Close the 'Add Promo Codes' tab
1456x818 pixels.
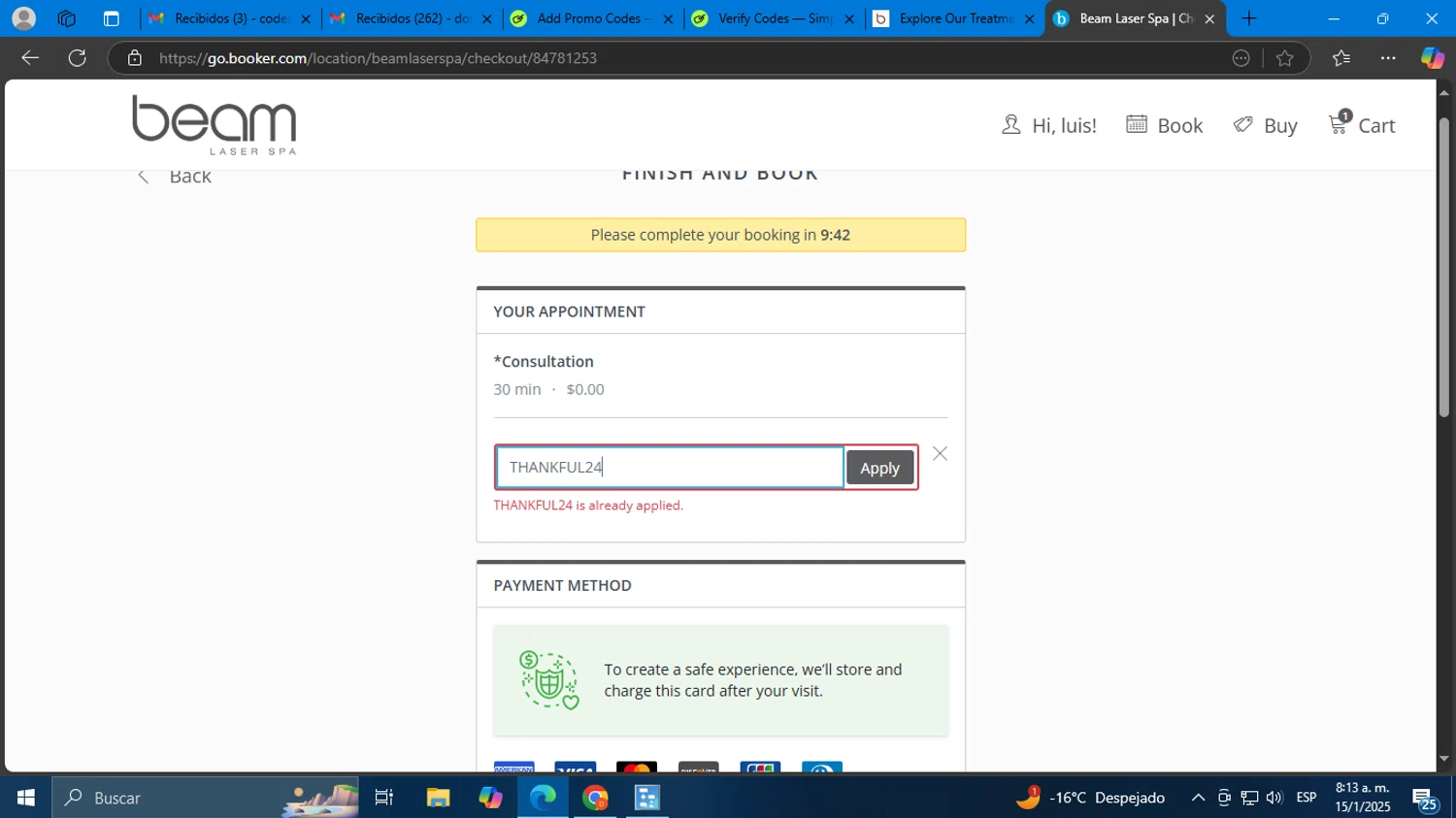tap(668, 18)
